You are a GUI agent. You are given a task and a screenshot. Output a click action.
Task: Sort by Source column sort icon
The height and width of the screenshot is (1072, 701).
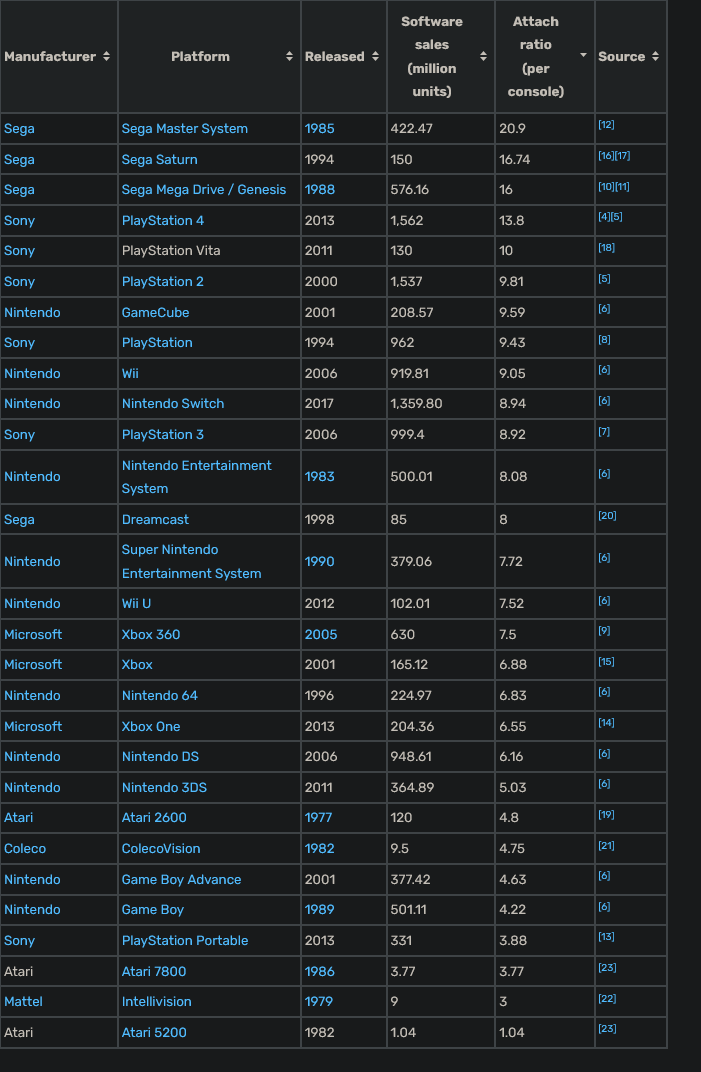point(655,57)
